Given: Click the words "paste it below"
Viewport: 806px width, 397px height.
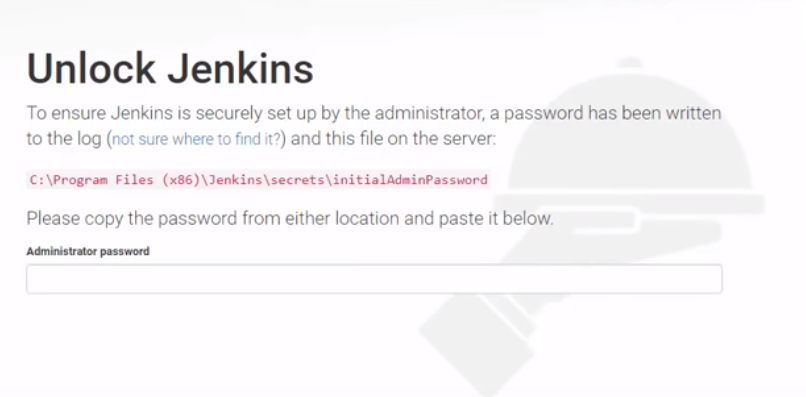Looking at the screenshot, I should click(496, 218).
